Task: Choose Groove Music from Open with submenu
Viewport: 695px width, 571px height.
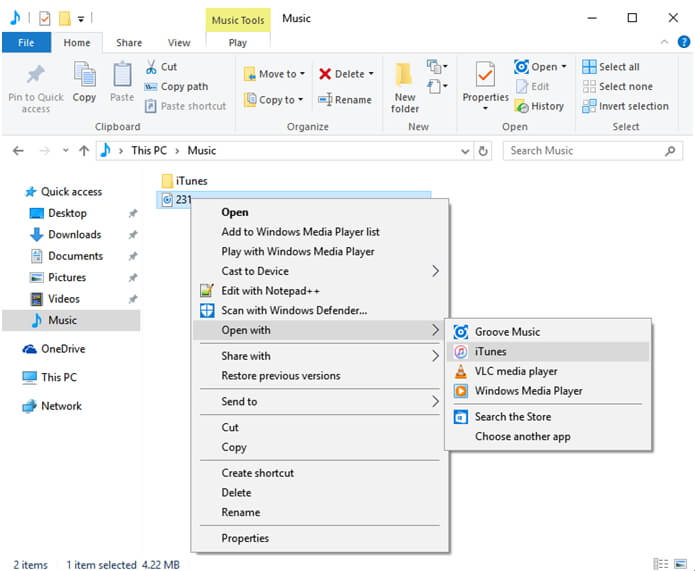Action: pos(549,332)
